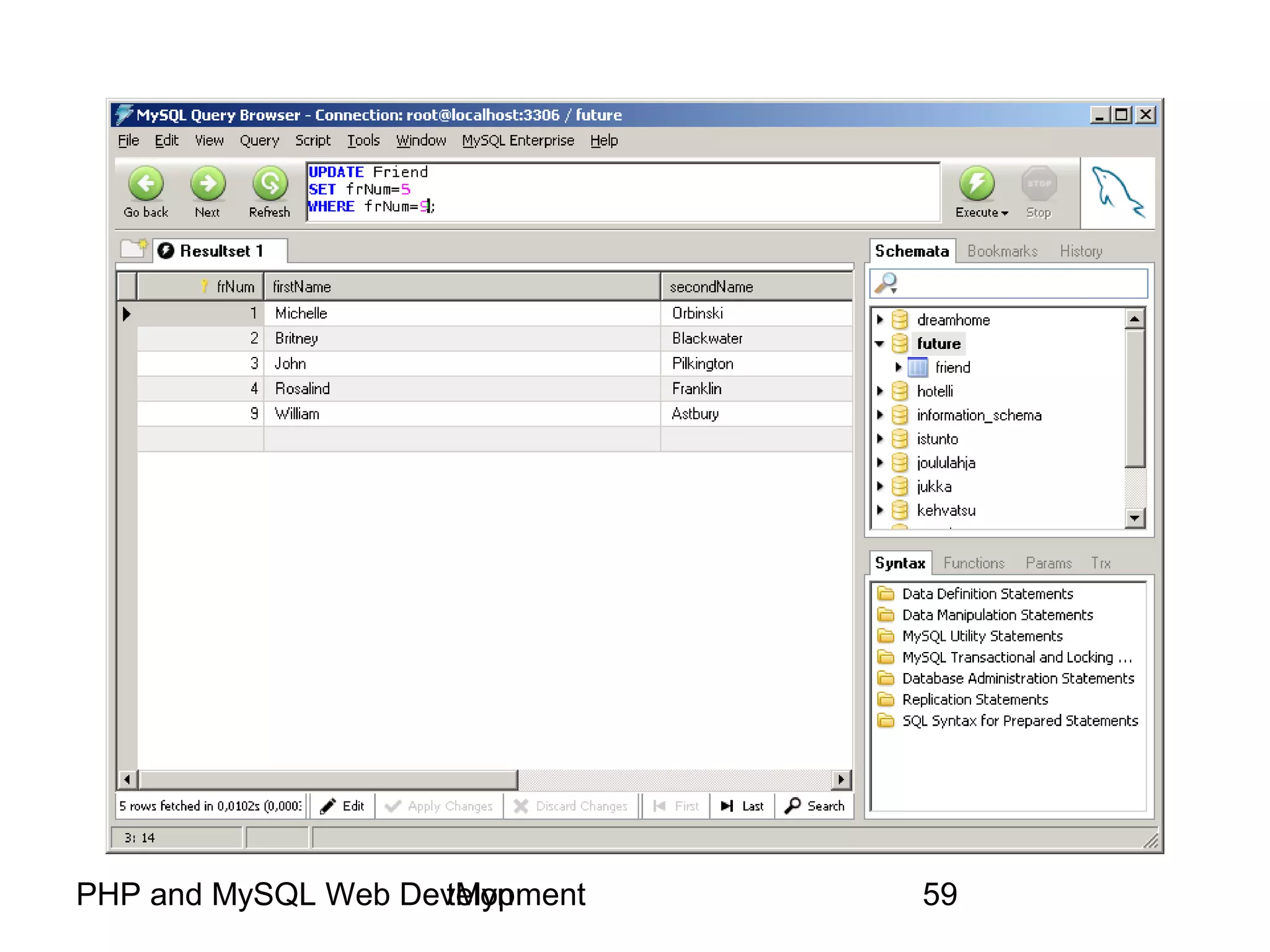The height and width of the screenshot is (952, 1270).
Task: Click the Edit button below results
Action: pyautogui.click(x=342, y=806)
